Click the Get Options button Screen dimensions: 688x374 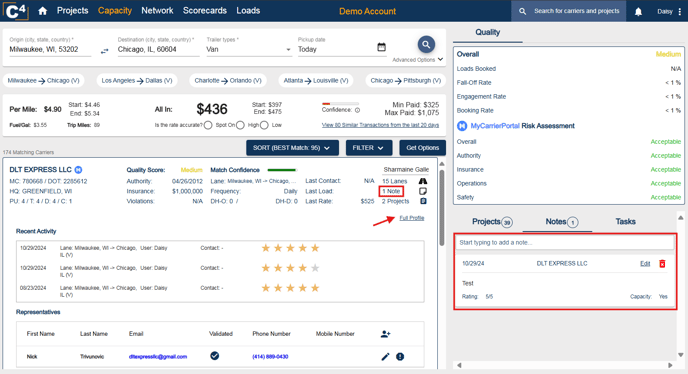coord(422,148)
